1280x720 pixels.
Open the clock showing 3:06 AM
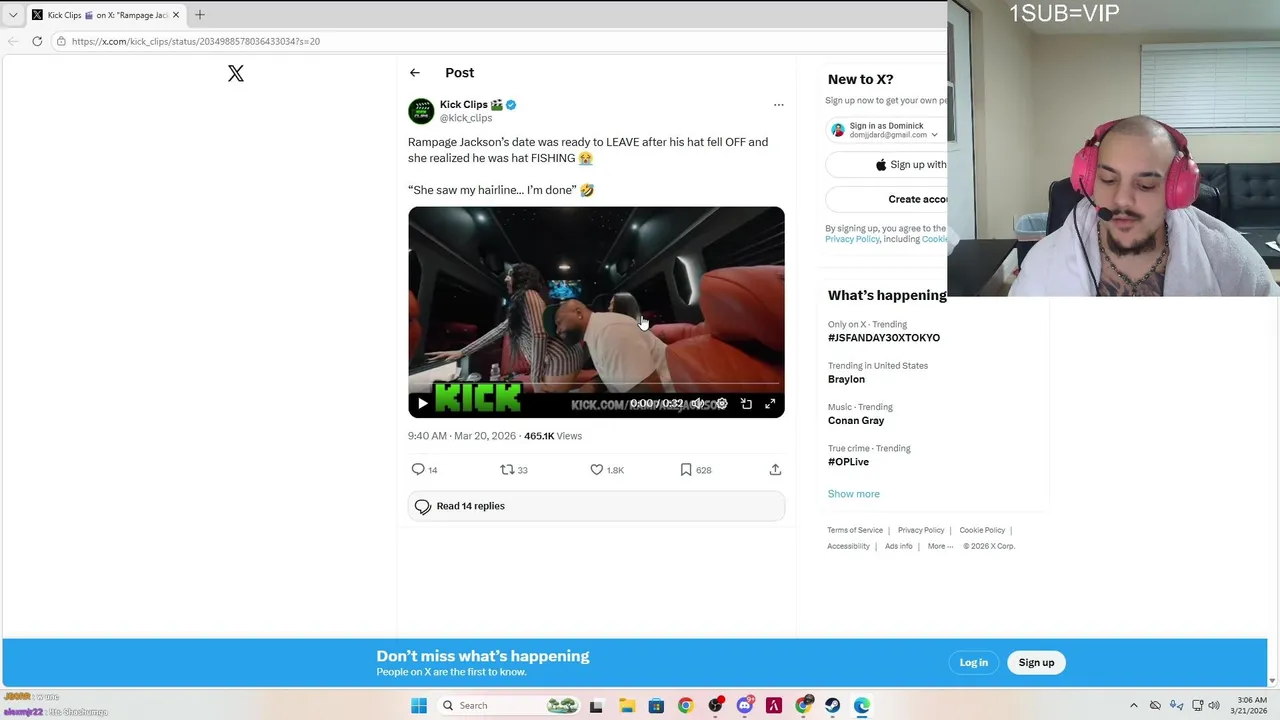pos(1251,705)
